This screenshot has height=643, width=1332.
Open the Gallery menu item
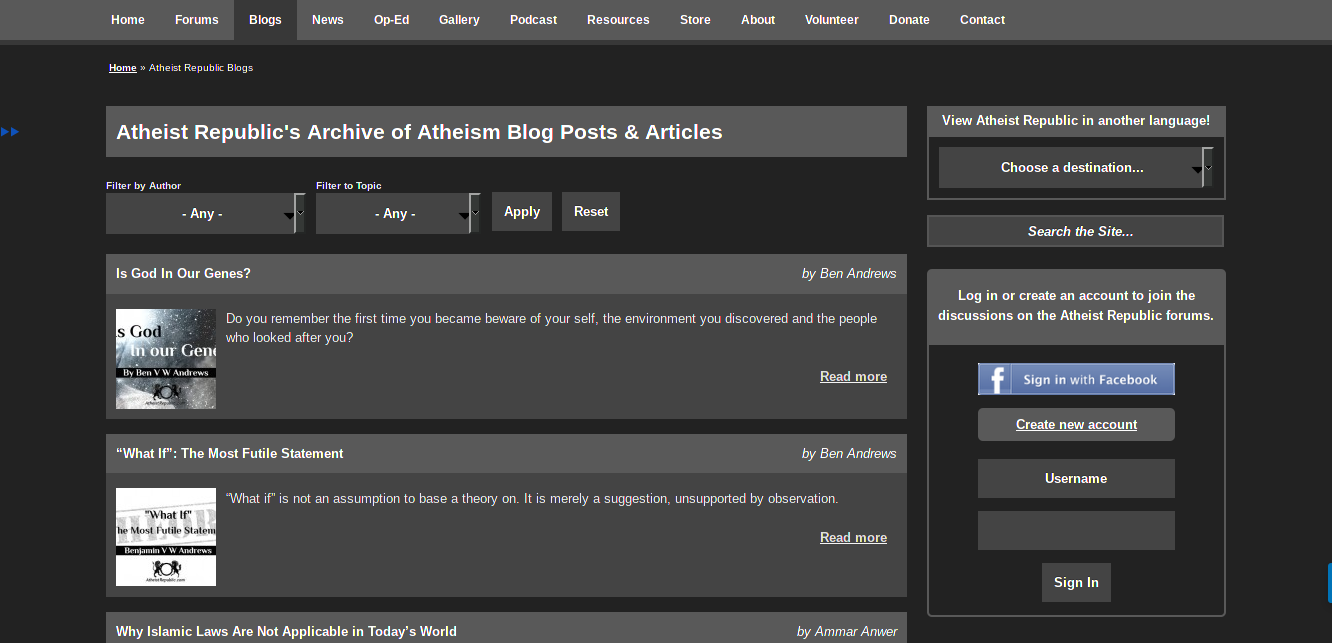(x=459, y=20)
